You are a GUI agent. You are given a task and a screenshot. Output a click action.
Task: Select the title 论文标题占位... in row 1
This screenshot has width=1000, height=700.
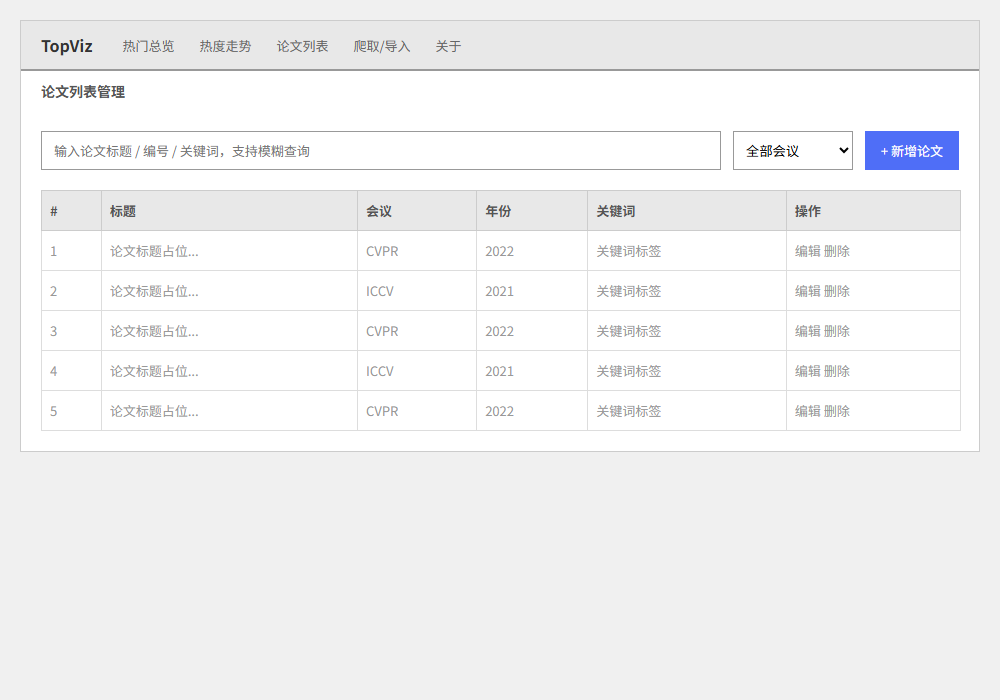[154, 251]
